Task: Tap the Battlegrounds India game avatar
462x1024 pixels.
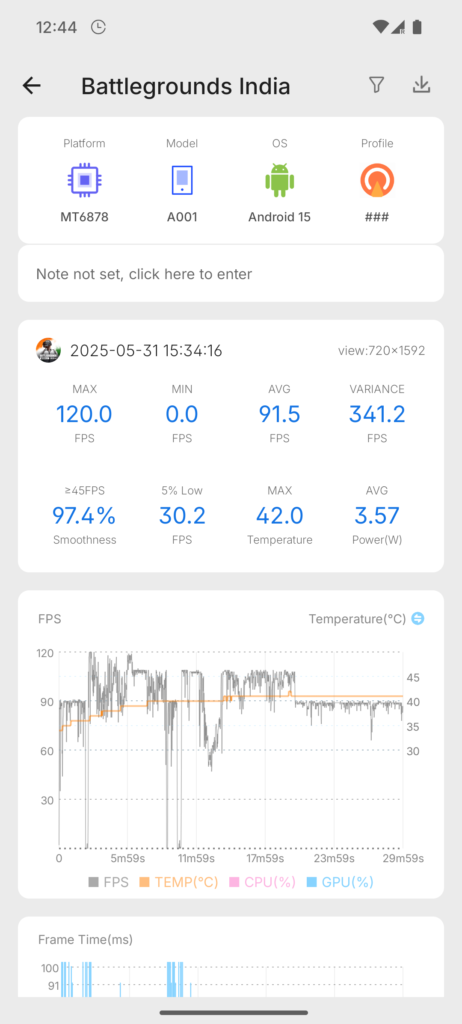Action: (x=48, y=351)
